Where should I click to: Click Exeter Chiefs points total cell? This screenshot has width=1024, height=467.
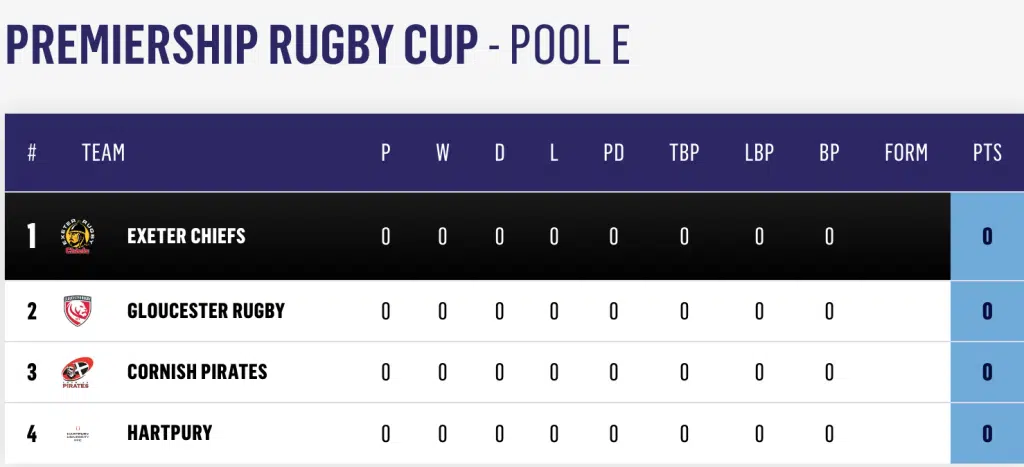(x=987, y=236)
